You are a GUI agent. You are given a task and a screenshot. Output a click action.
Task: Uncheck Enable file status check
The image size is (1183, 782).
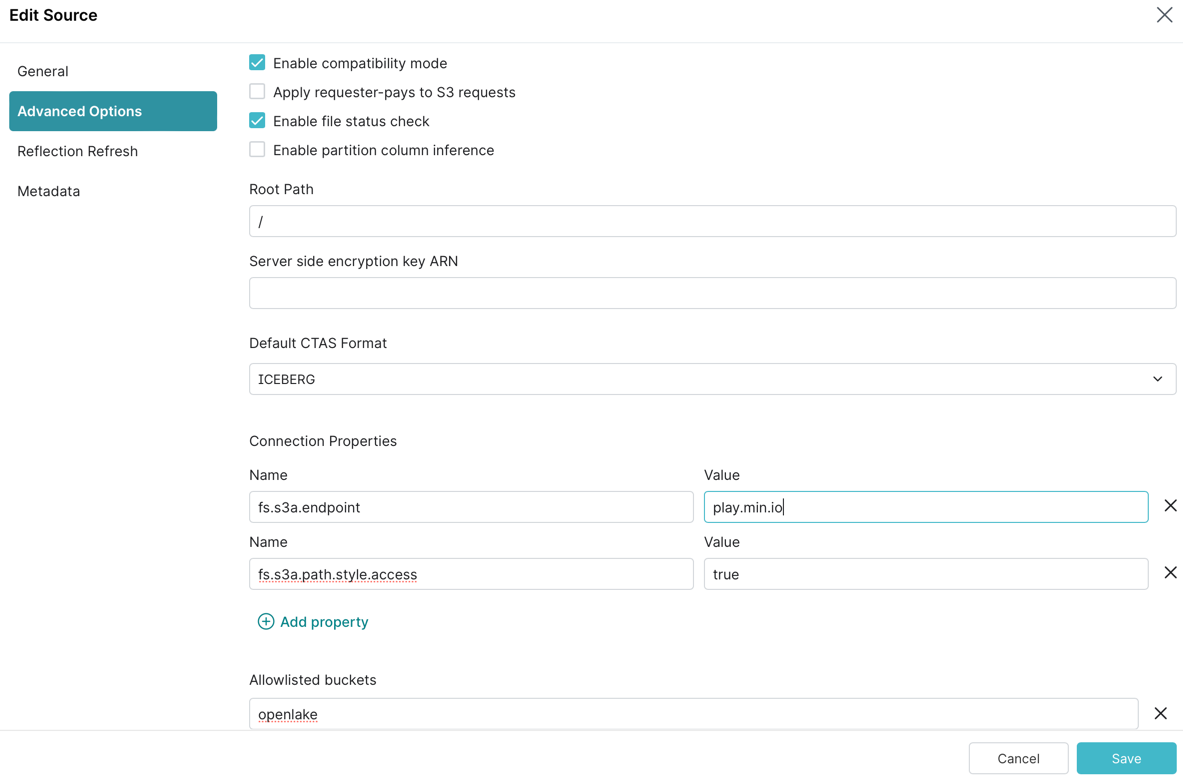pyautogui.click(x=257, y=121)
